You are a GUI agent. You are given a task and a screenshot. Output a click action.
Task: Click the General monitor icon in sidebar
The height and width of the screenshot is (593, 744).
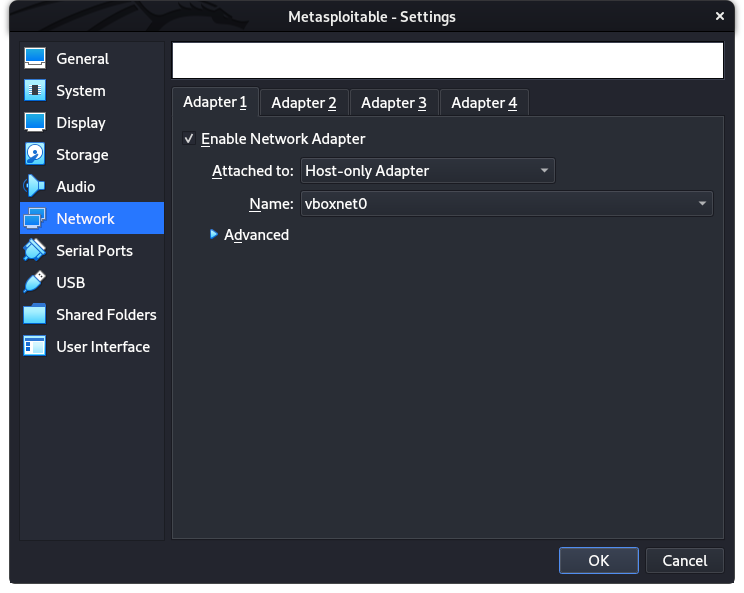35,59
